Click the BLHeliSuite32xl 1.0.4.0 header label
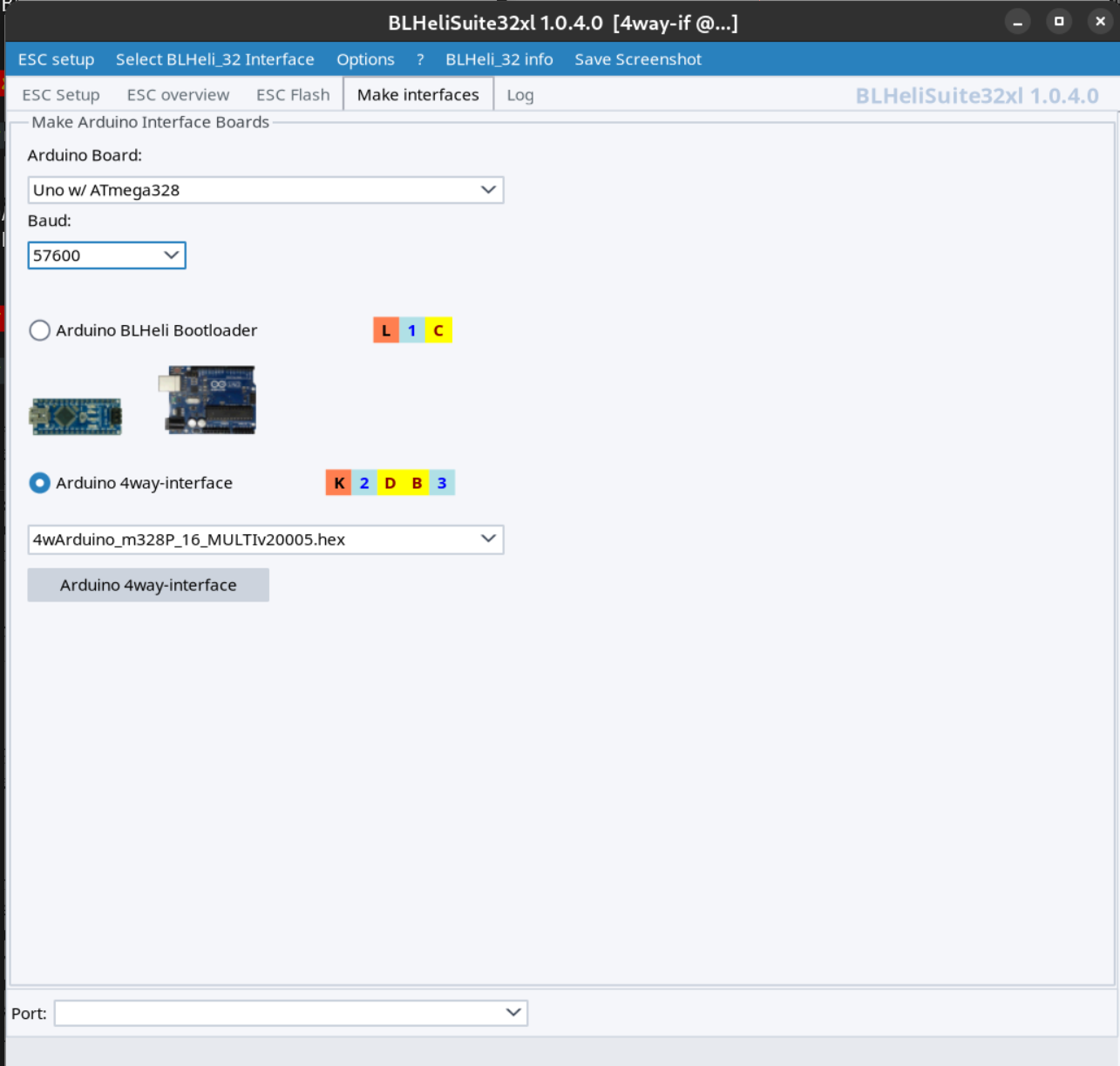This screenshot has height=1066, width=1120. [x=977, y=96]
